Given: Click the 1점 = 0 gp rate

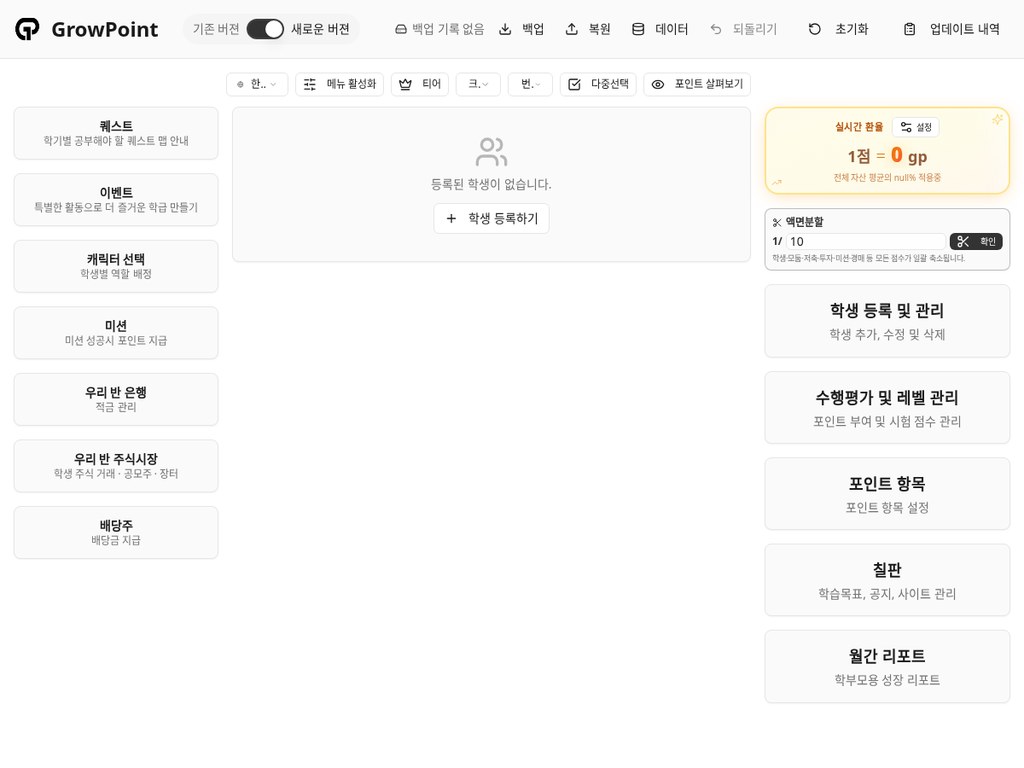Looking at the screenshot, I should click(887, 155).
